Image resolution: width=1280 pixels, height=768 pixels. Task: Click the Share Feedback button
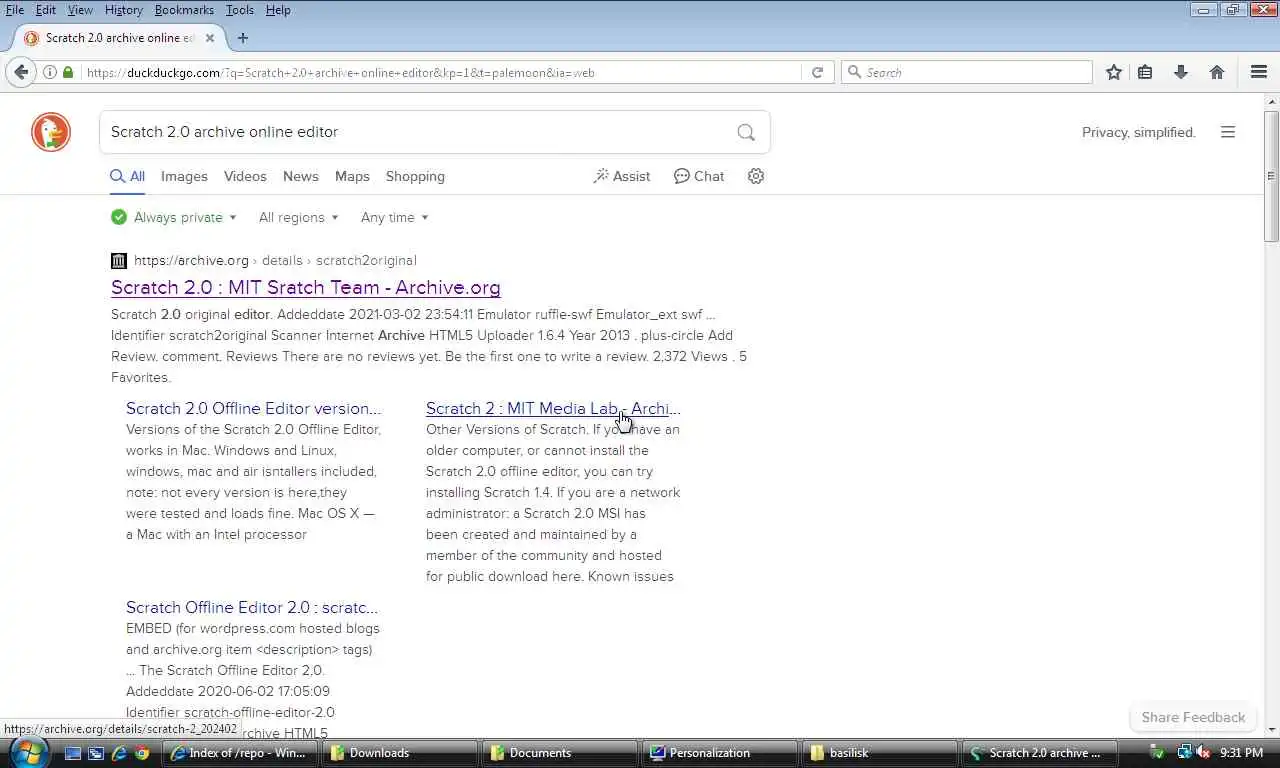1193,717
